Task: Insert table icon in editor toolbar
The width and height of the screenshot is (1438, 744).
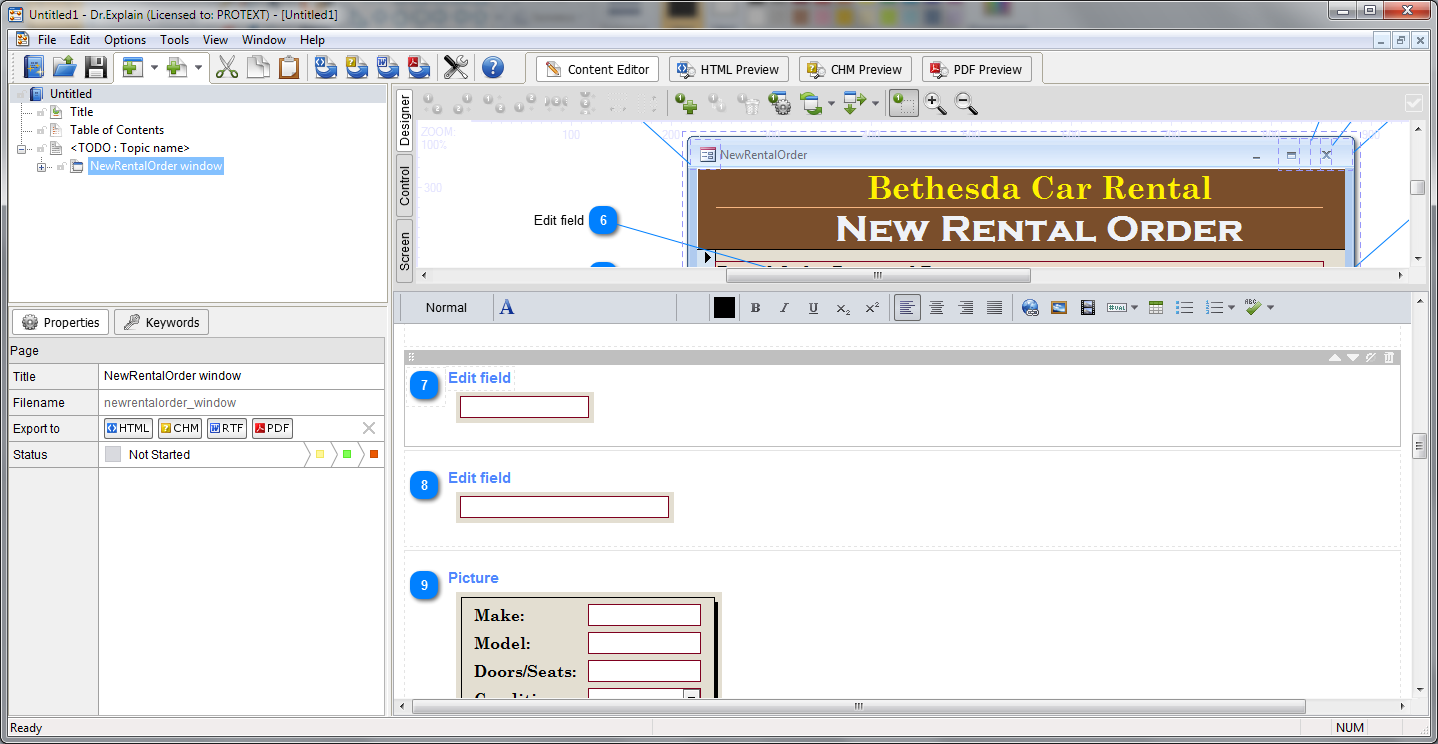Action: coord(1156,308)
